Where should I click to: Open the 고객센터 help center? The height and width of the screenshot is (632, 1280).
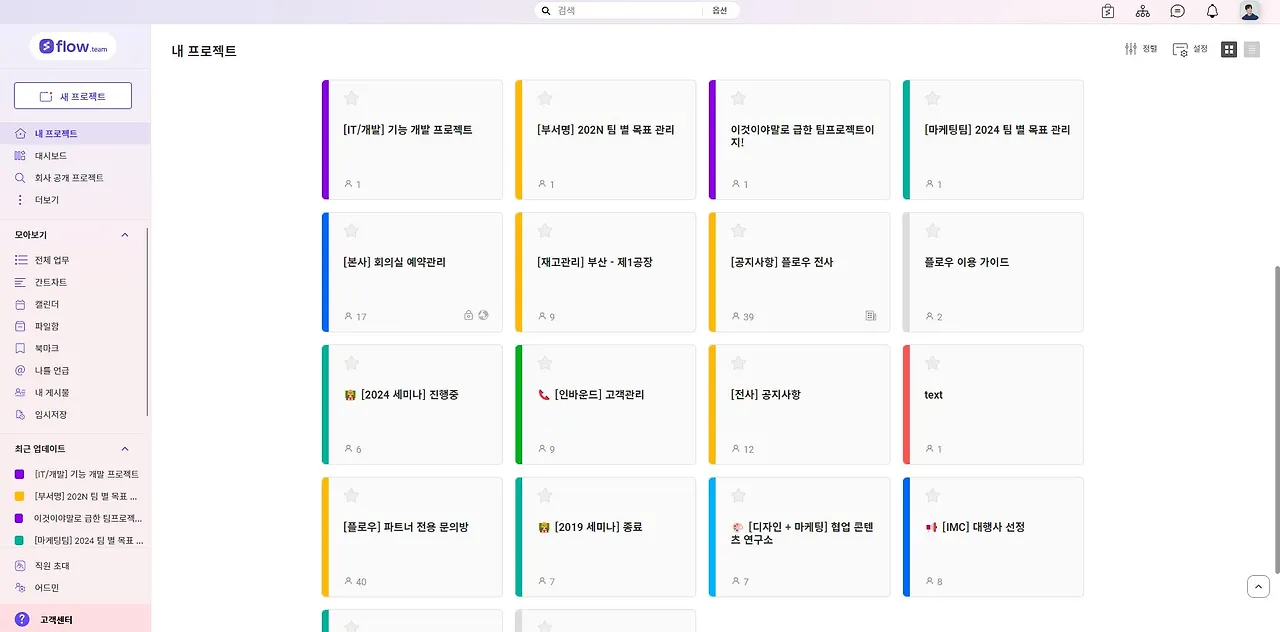click(x=75, y=619)
